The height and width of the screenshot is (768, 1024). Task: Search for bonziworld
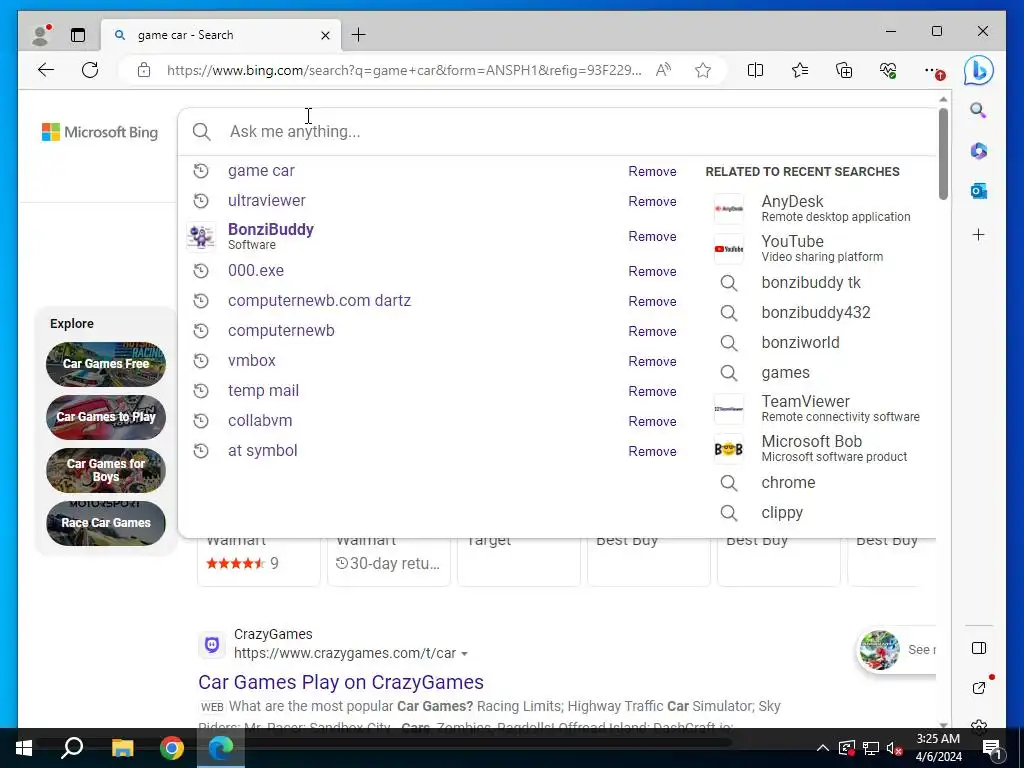(800, 342)
